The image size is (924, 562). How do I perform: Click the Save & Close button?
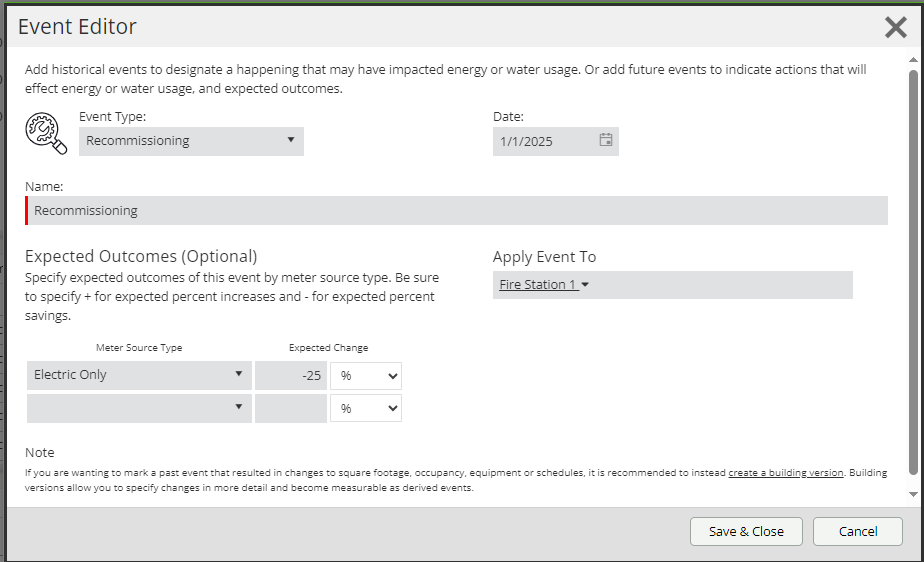coord(746,531)
